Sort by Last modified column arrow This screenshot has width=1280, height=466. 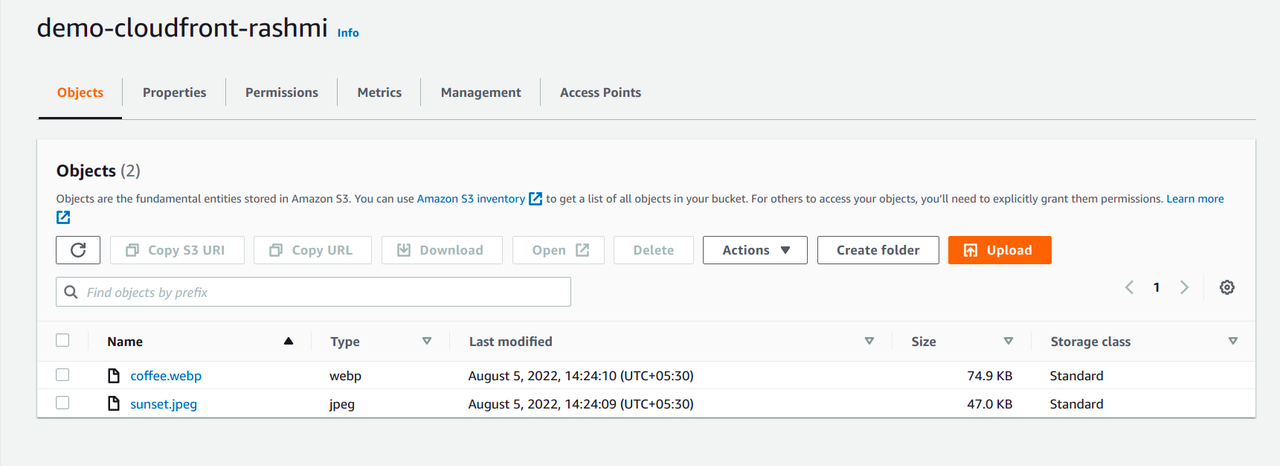(869, 341)
